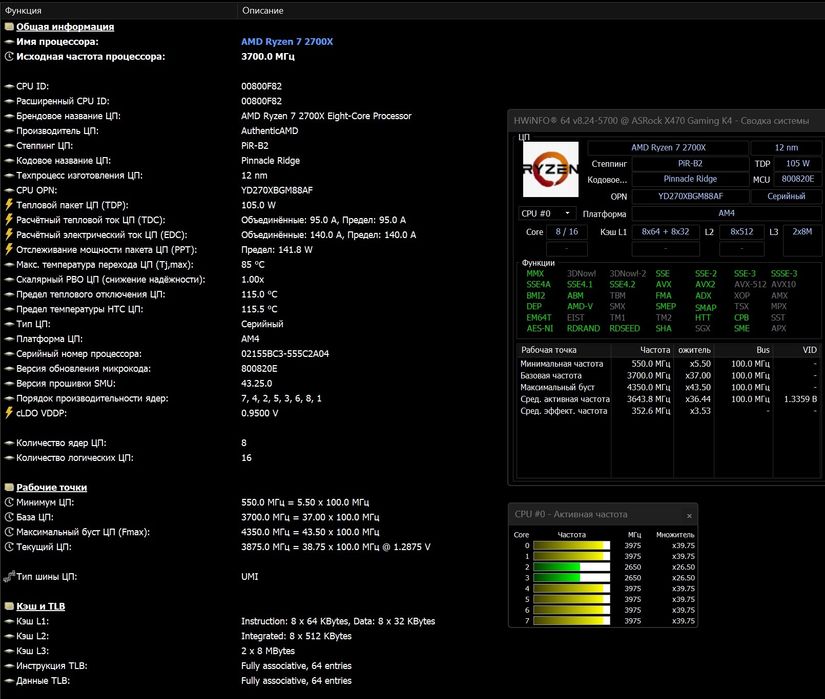
Task: Click the 12 nm process field in summary
Action: pyautogui.click(x=786, y=148)
